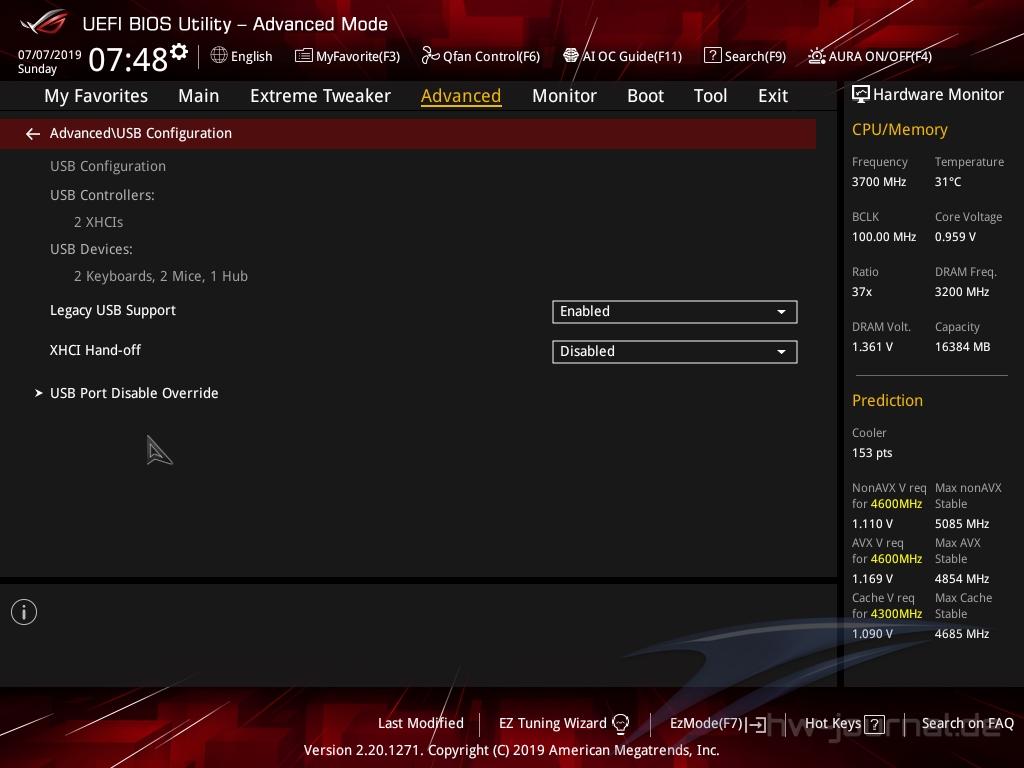The height and width of the screenshot is (768, 1024).
Task: Click the back arrow beside Advanced\USB Configuration
Action: (x=33, y=134)
